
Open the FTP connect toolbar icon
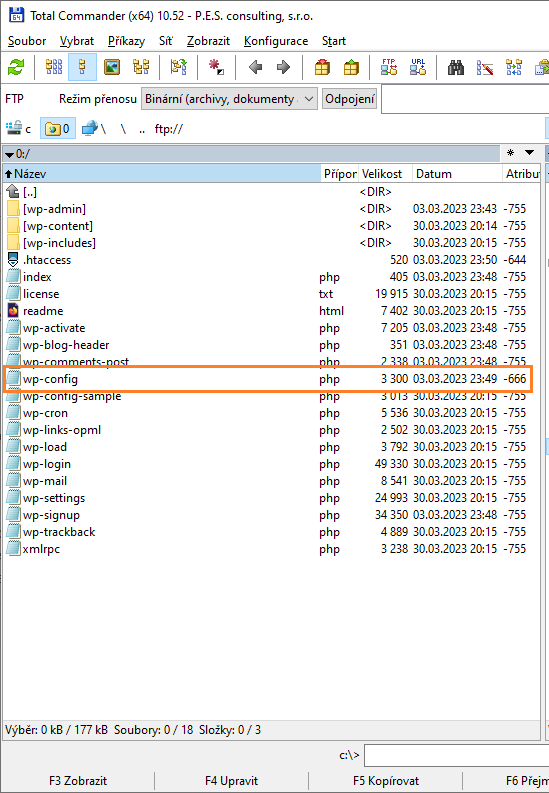coord(389,67)
